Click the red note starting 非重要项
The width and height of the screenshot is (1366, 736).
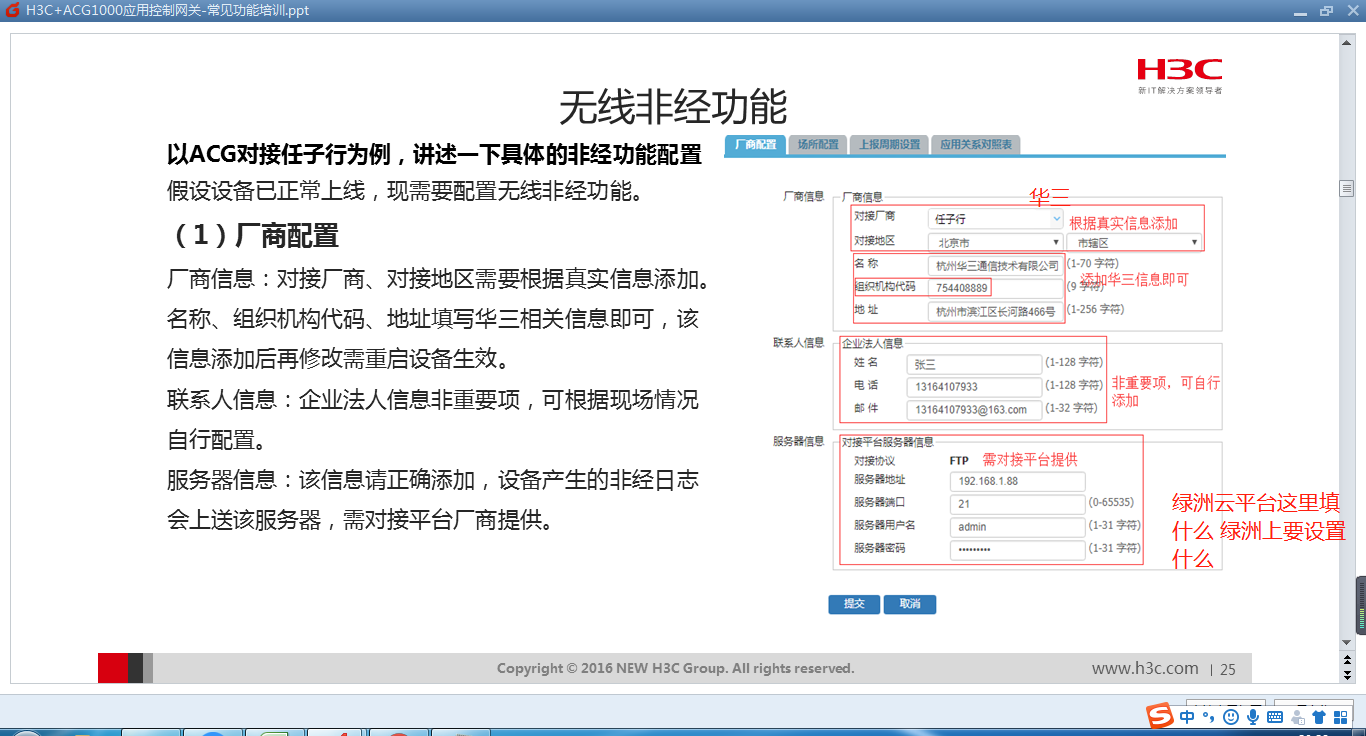[1166, 391]
